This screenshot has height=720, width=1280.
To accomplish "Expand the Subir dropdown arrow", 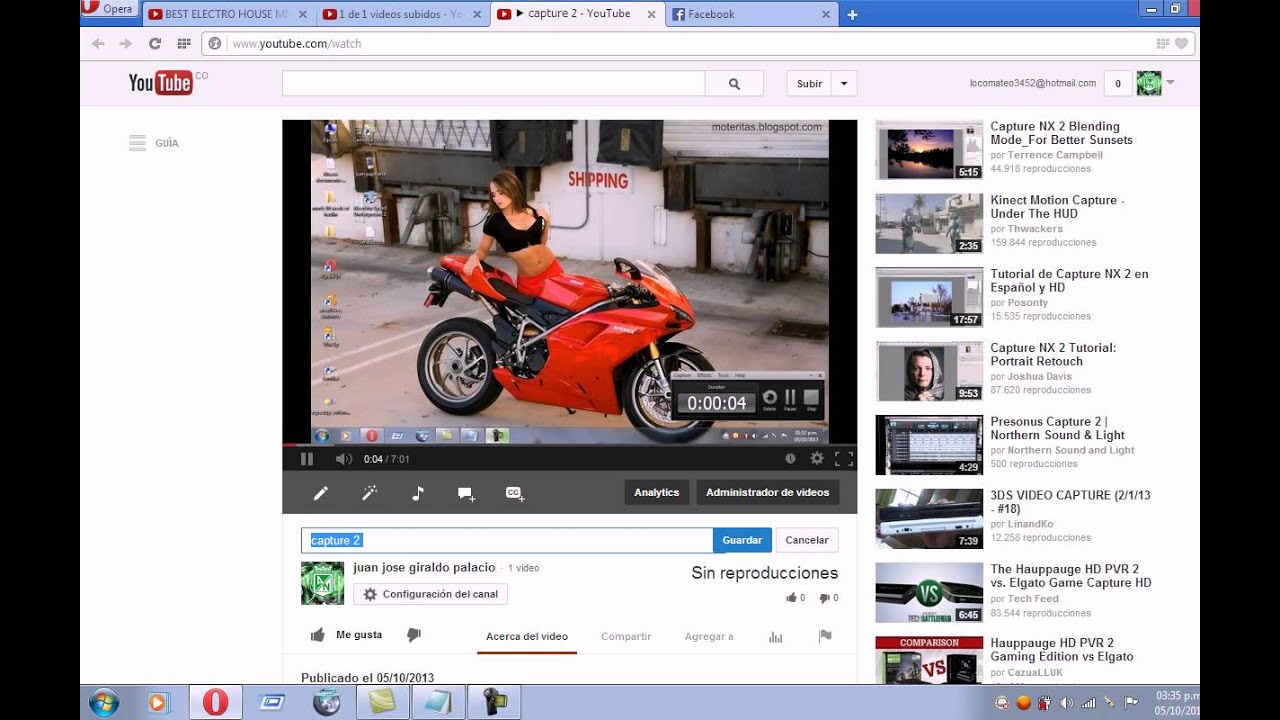I will click(844, 84).
